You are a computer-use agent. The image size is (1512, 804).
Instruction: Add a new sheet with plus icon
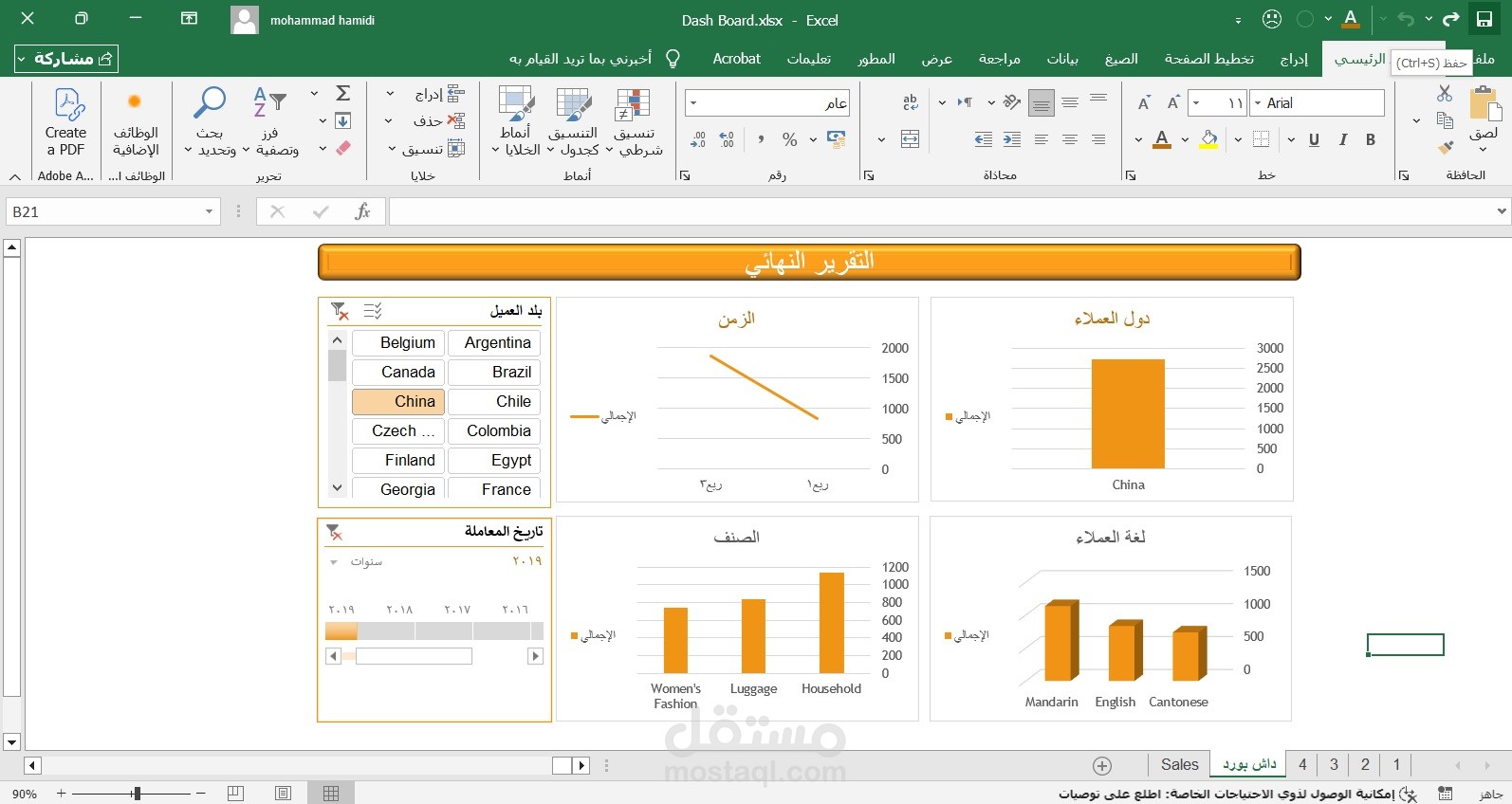point(1102,765)
